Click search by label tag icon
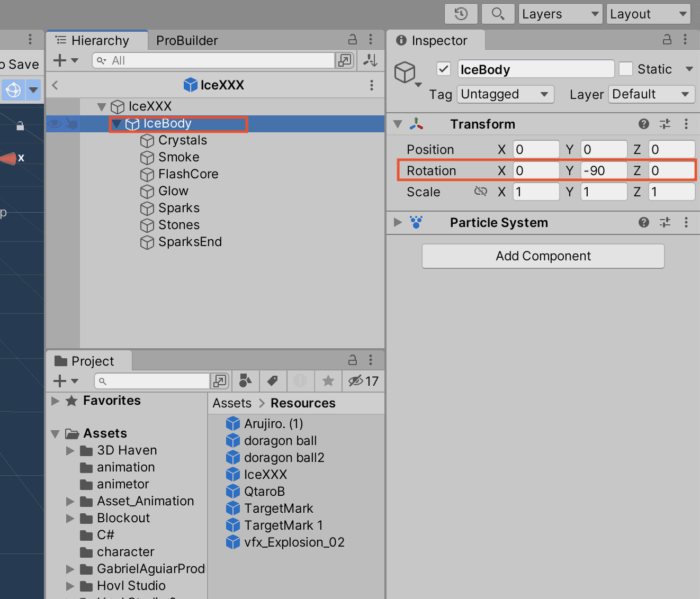 point(272,381)
